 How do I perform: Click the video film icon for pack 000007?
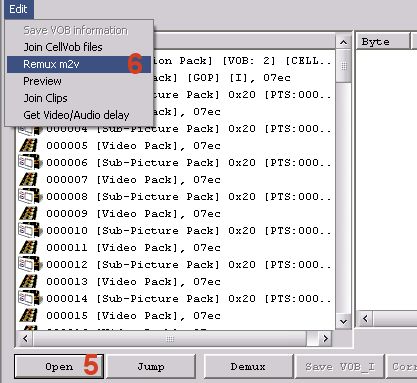29,180
